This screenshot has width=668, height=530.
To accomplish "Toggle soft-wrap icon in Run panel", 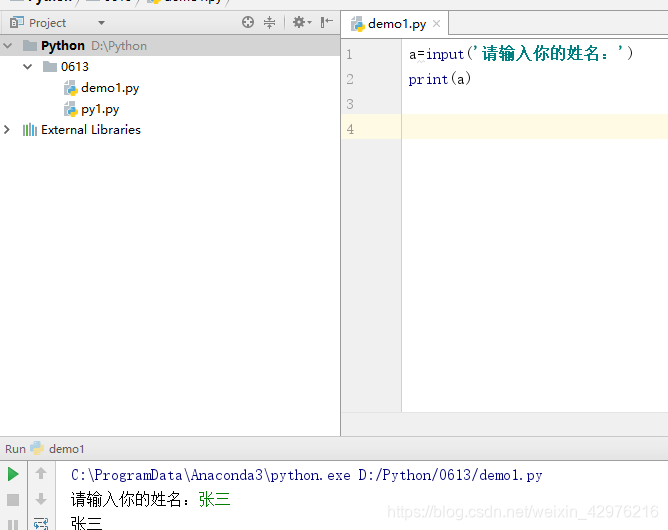I will click(x=41, y=524).
